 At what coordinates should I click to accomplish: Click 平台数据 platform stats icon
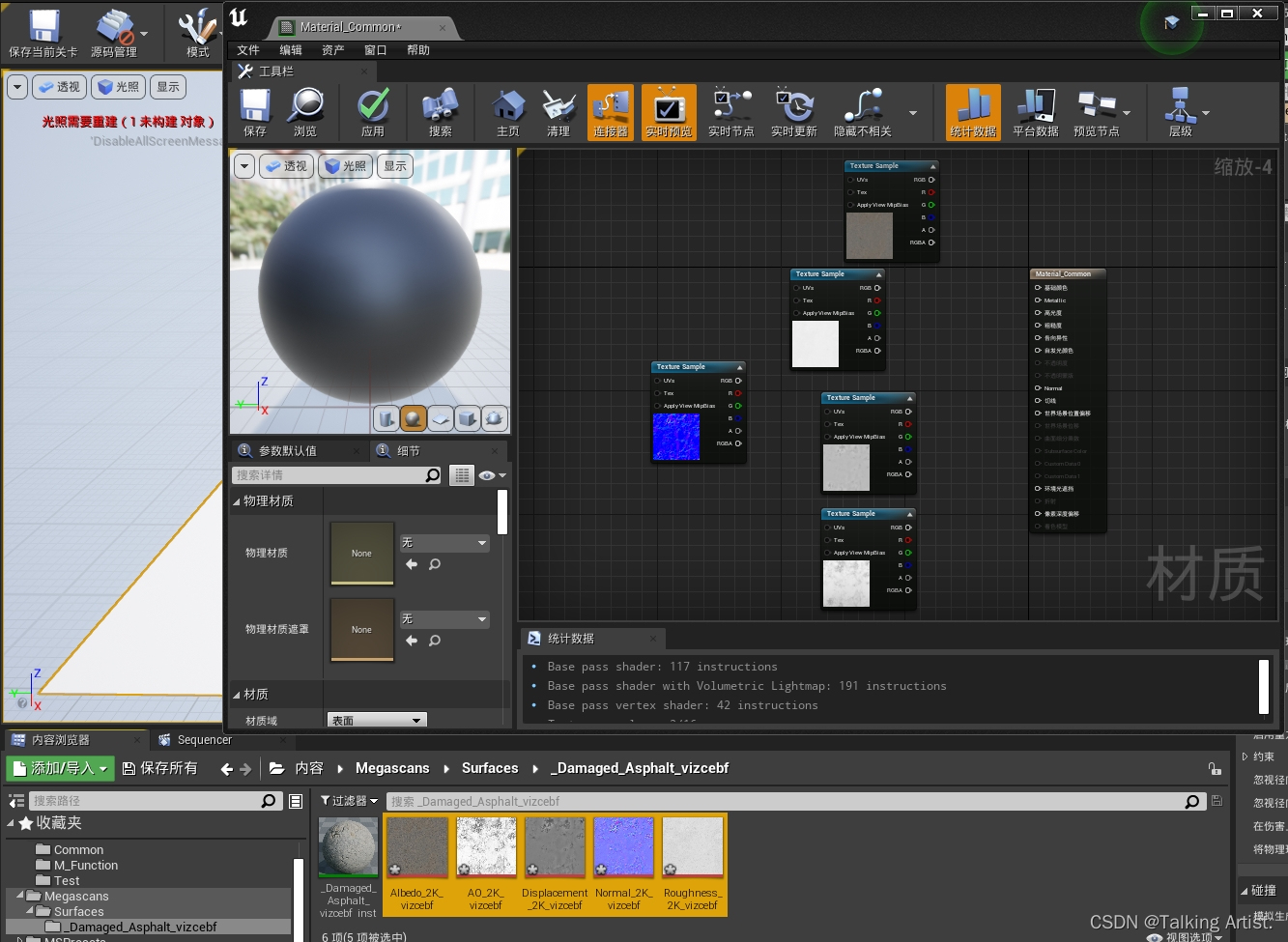pos(1036,112)
